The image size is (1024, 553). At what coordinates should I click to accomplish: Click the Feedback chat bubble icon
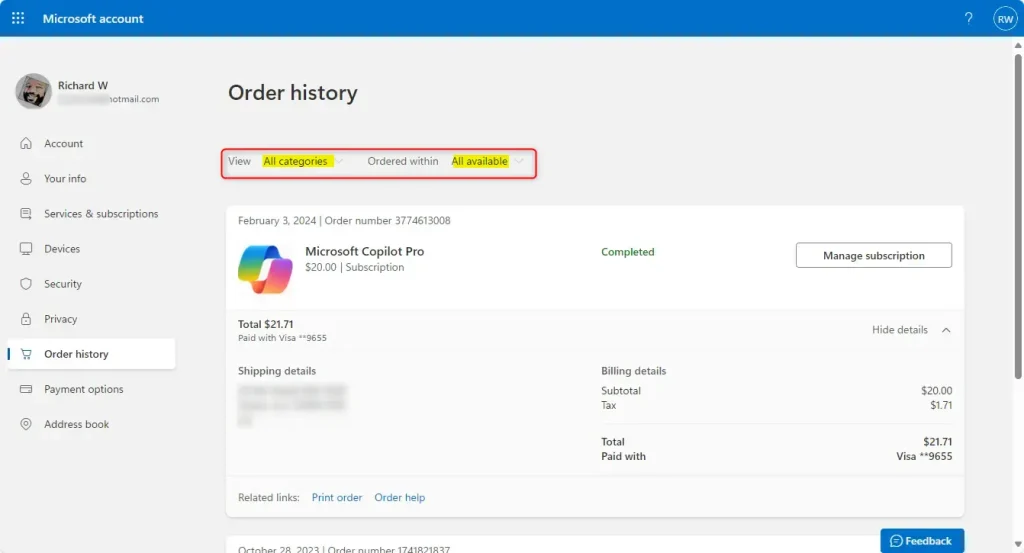[x=896, y=541]
